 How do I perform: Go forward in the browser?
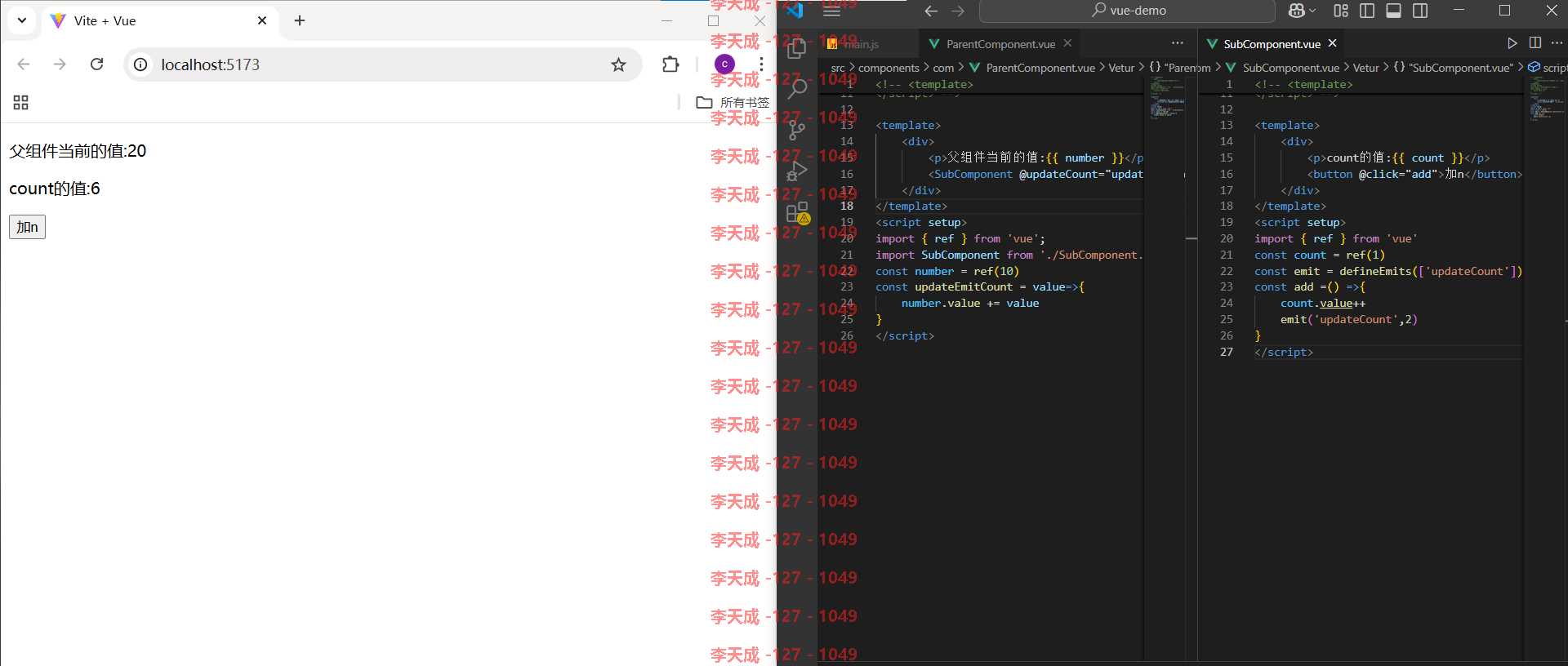point(60,64)
